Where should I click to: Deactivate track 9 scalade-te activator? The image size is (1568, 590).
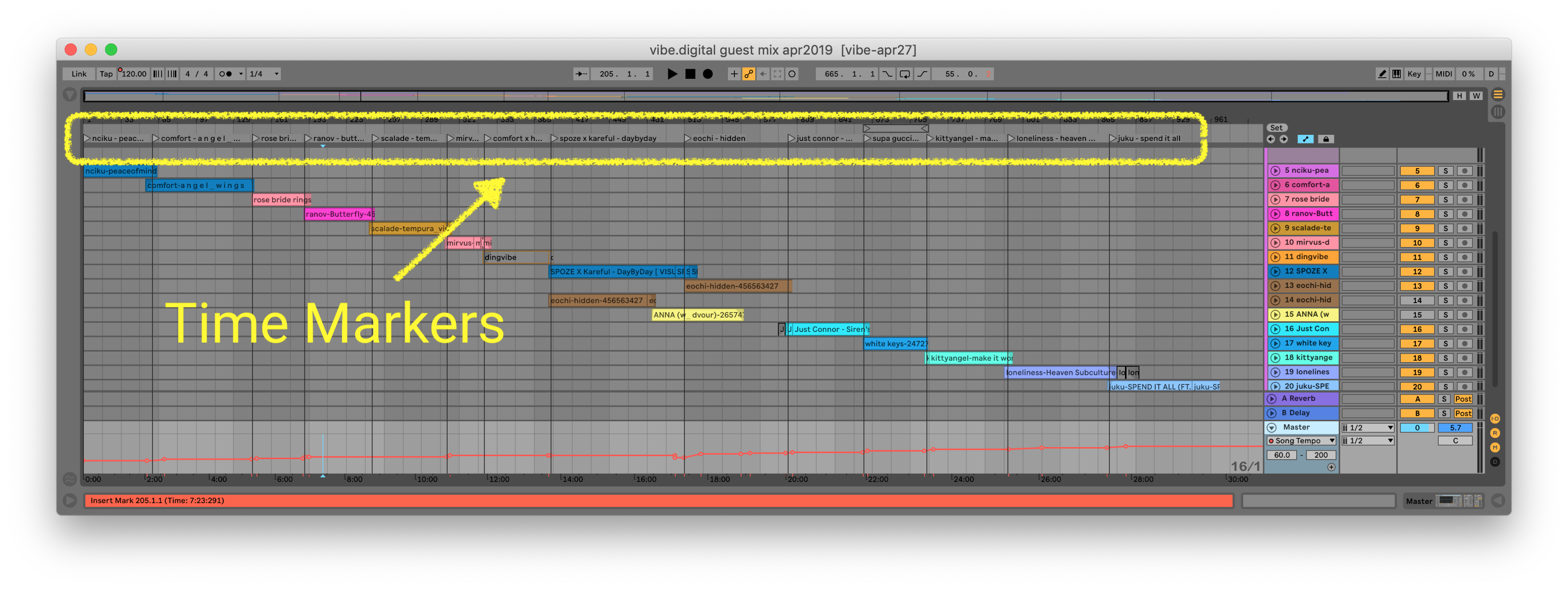1416,228
